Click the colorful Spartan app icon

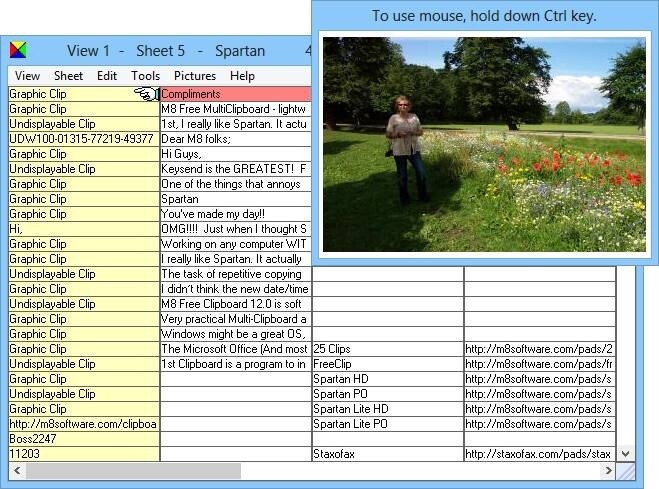pyautogui.click(x=18, y=50)
